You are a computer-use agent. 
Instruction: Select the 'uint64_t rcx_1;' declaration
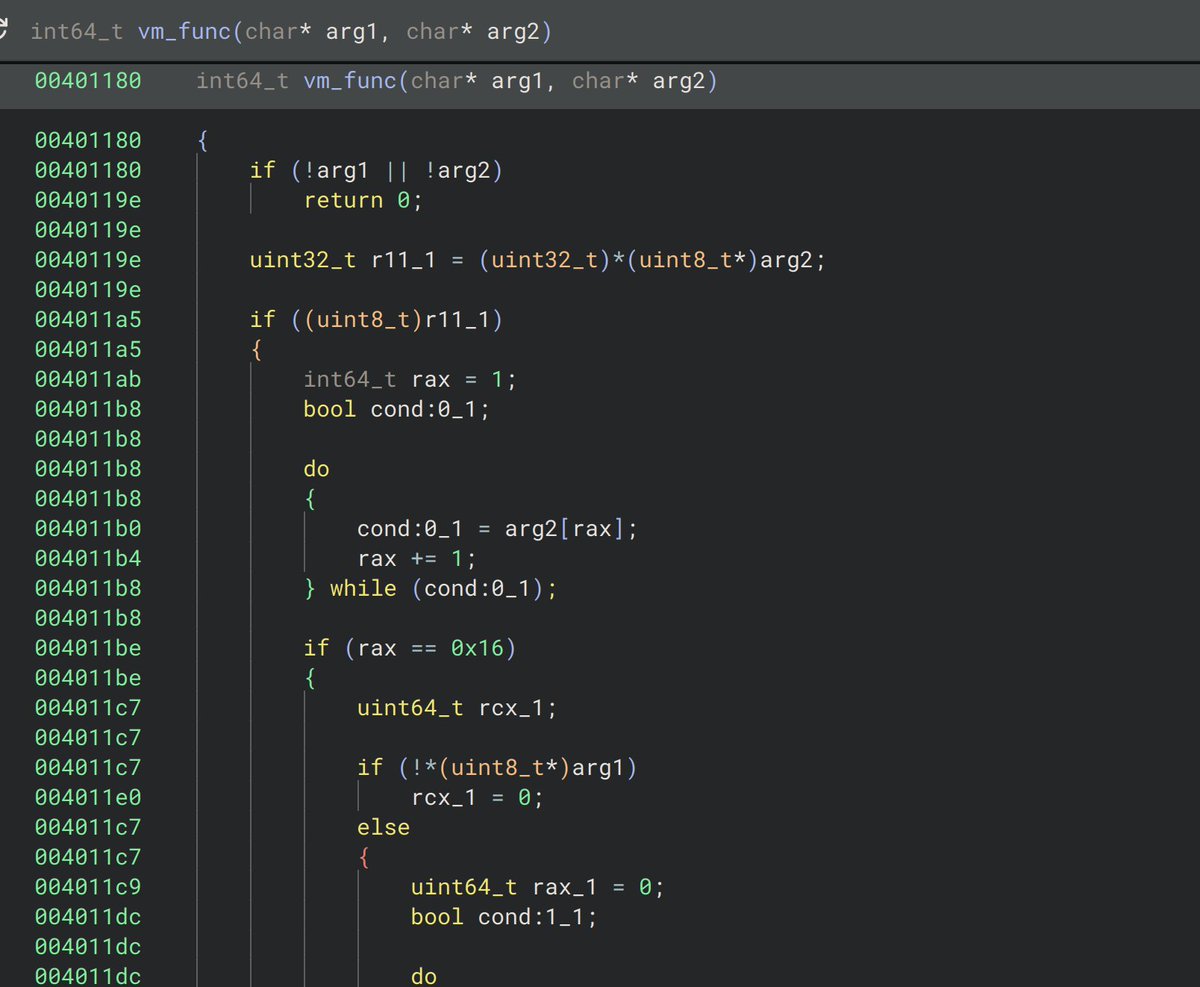(x=457, y=708)
